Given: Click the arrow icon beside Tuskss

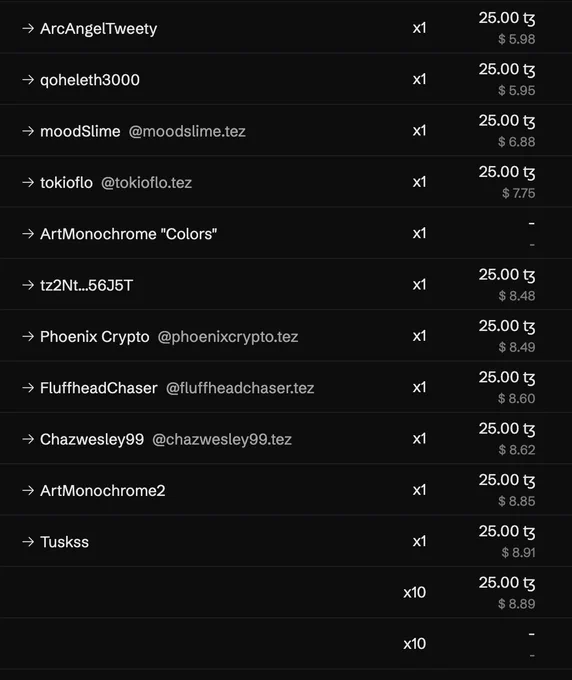Looking at the screenshot, I should point(28,542).
